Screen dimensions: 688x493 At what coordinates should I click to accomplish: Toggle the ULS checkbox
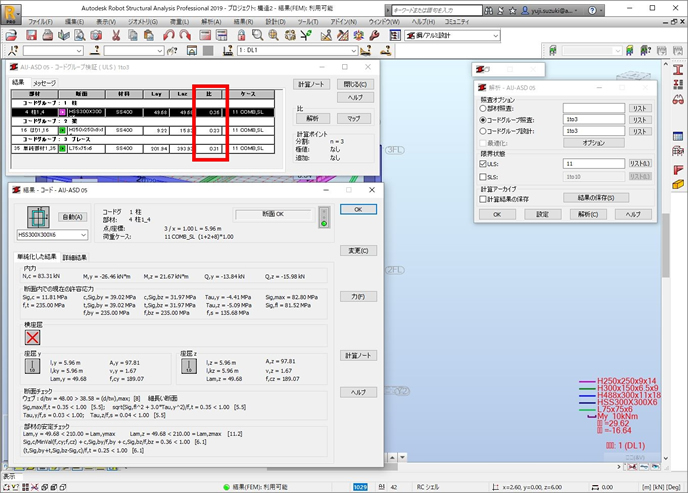point(483,164)
